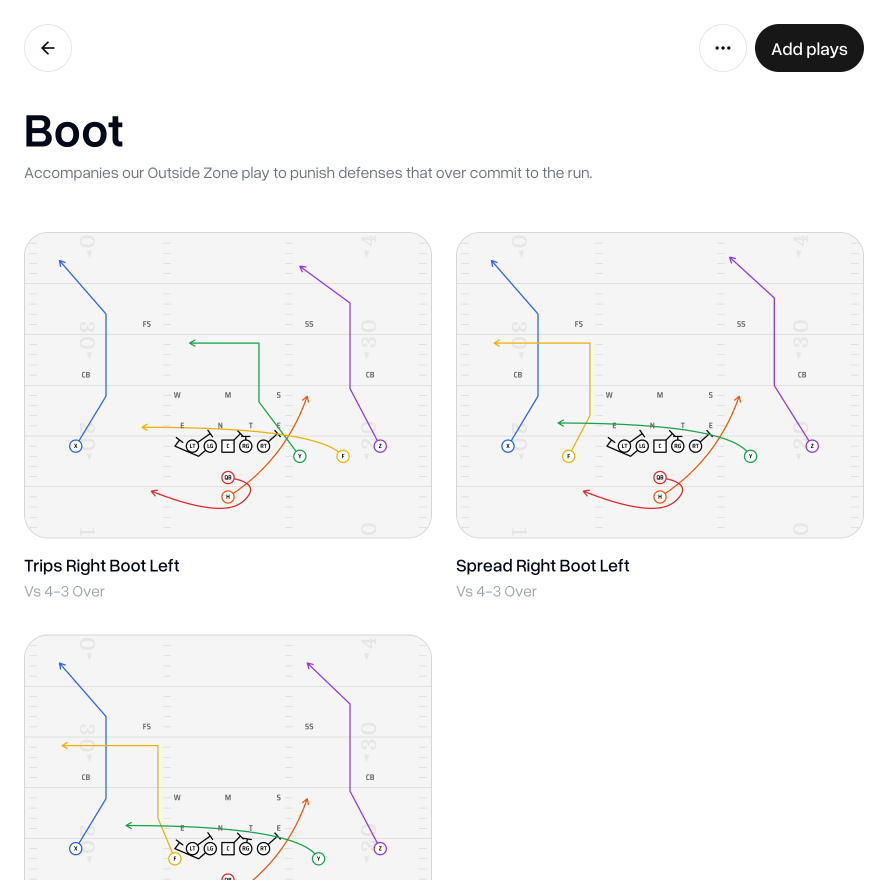The image size is (880, 880).
Task: Select the yellow F marker in Spread Right play
Action: pyautogui.click(x=569, y=456)
